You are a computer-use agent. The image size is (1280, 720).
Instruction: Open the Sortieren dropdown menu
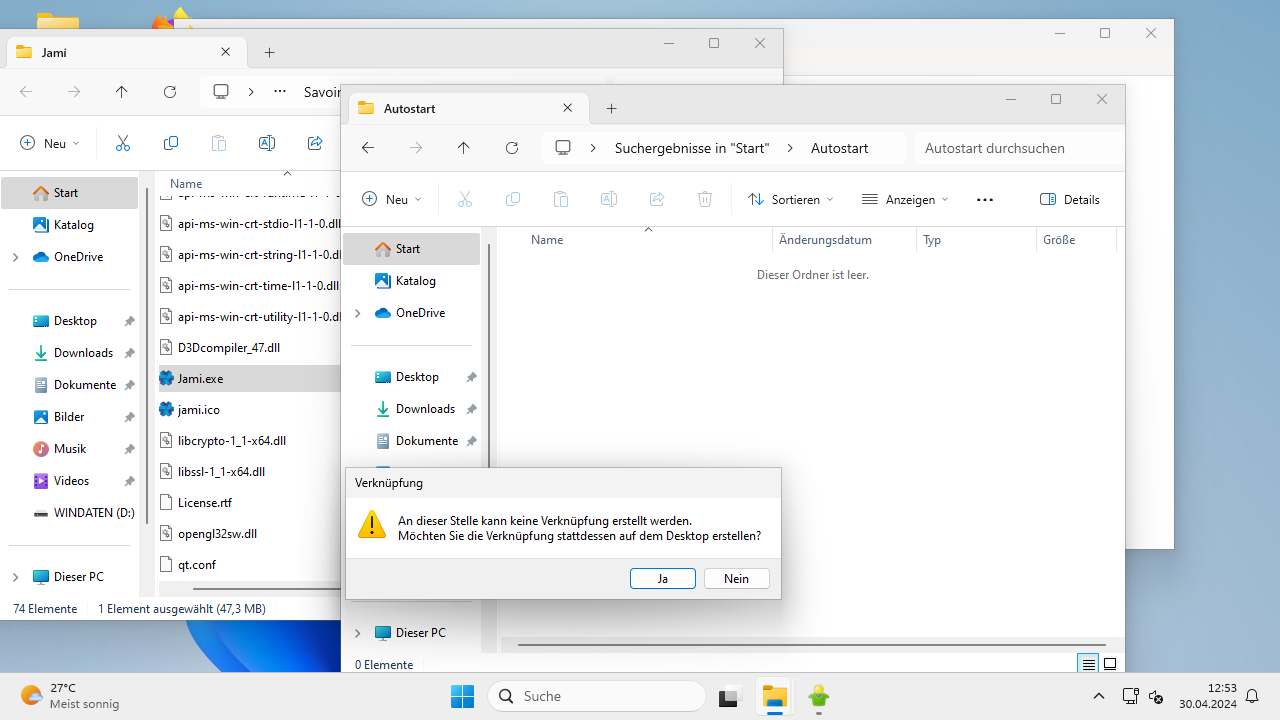(791, 199)
